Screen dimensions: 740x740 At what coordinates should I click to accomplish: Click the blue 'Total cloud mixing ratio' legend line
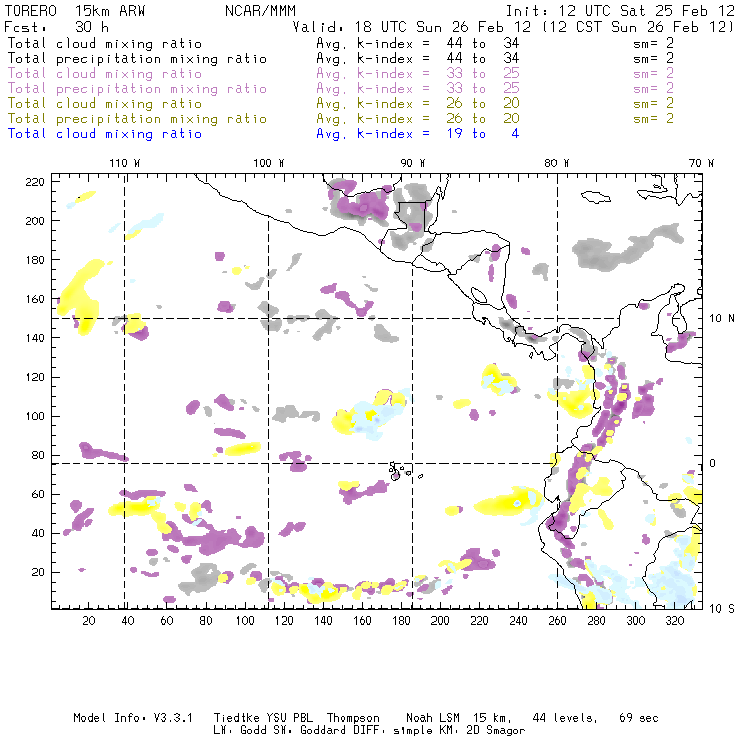click(x=105, y=134)
